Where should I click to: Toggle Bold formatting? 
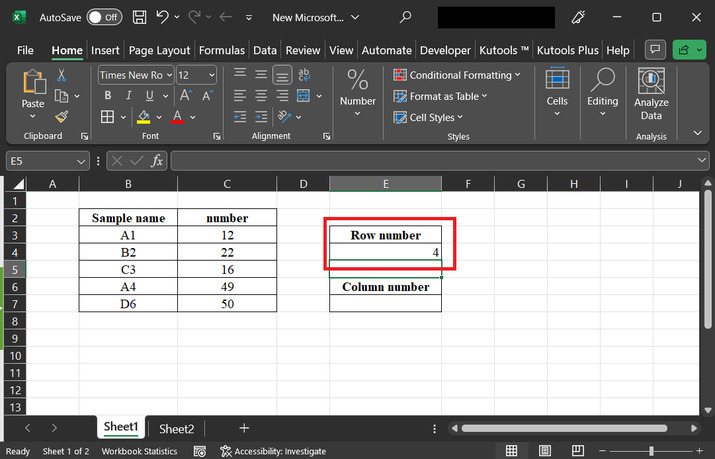coord(108,96)
